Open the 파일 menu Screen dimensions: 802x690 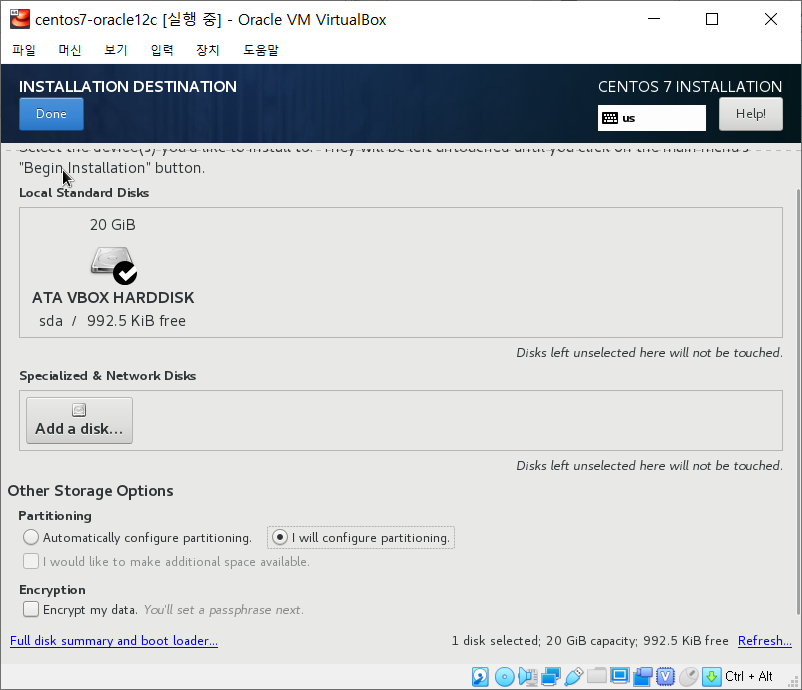[x=24, y=50]
